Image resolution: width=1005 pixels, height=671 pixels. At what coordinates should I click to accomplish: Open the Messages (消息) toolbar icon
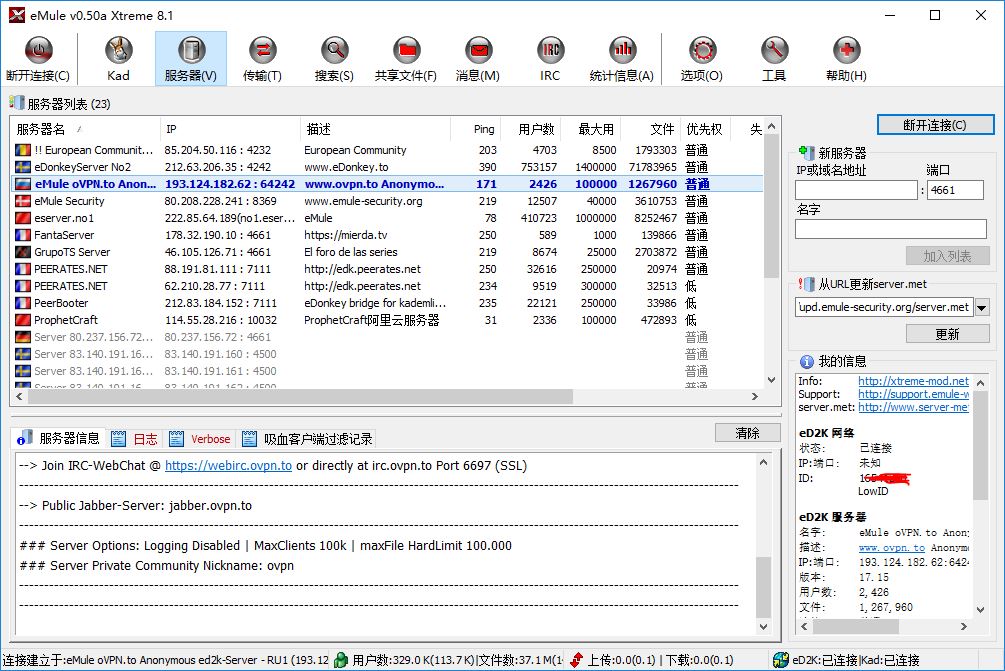[478, 59]
